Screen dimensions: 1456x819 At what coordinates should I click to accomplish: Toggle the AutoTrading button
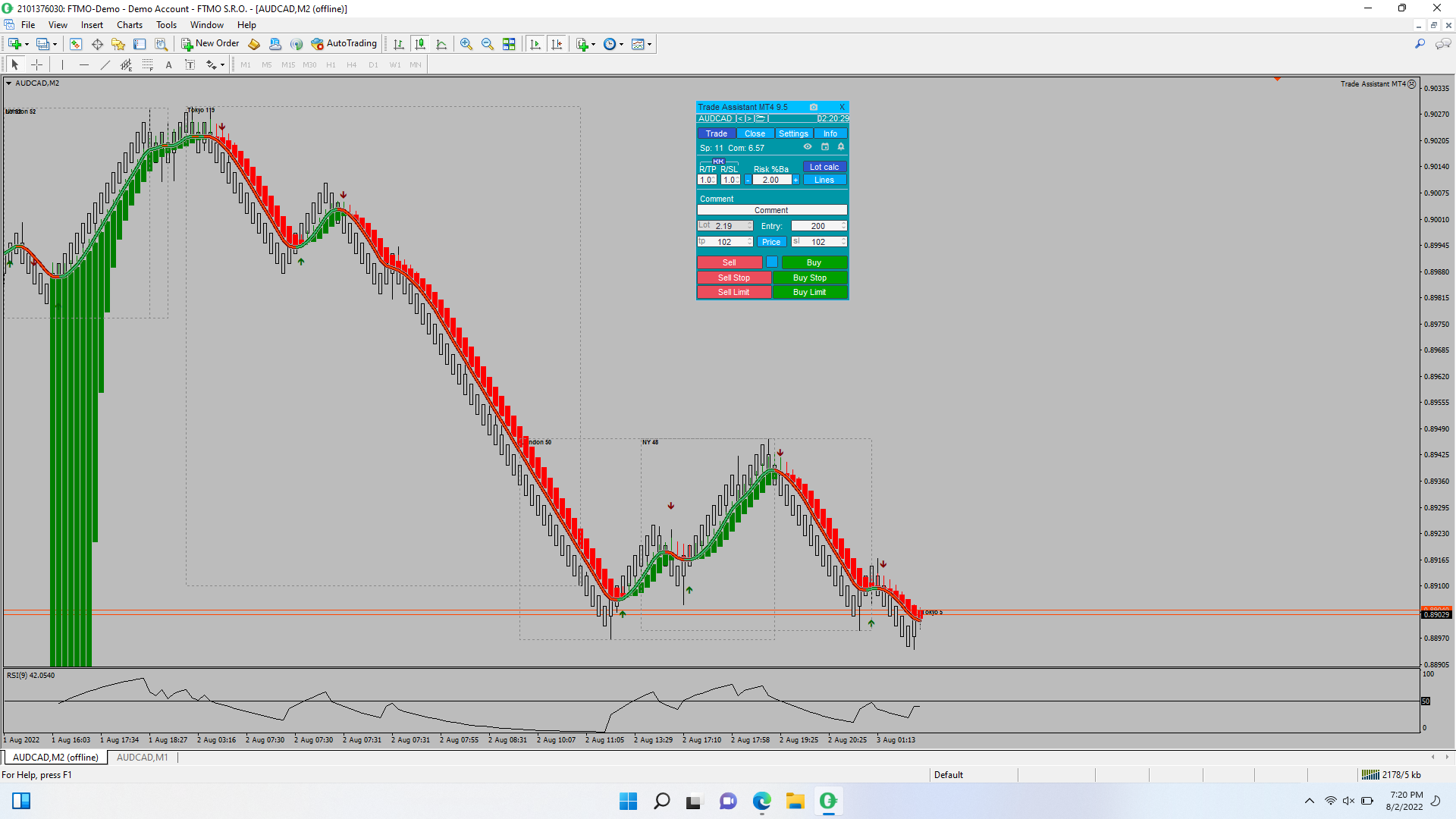[344, 44]
